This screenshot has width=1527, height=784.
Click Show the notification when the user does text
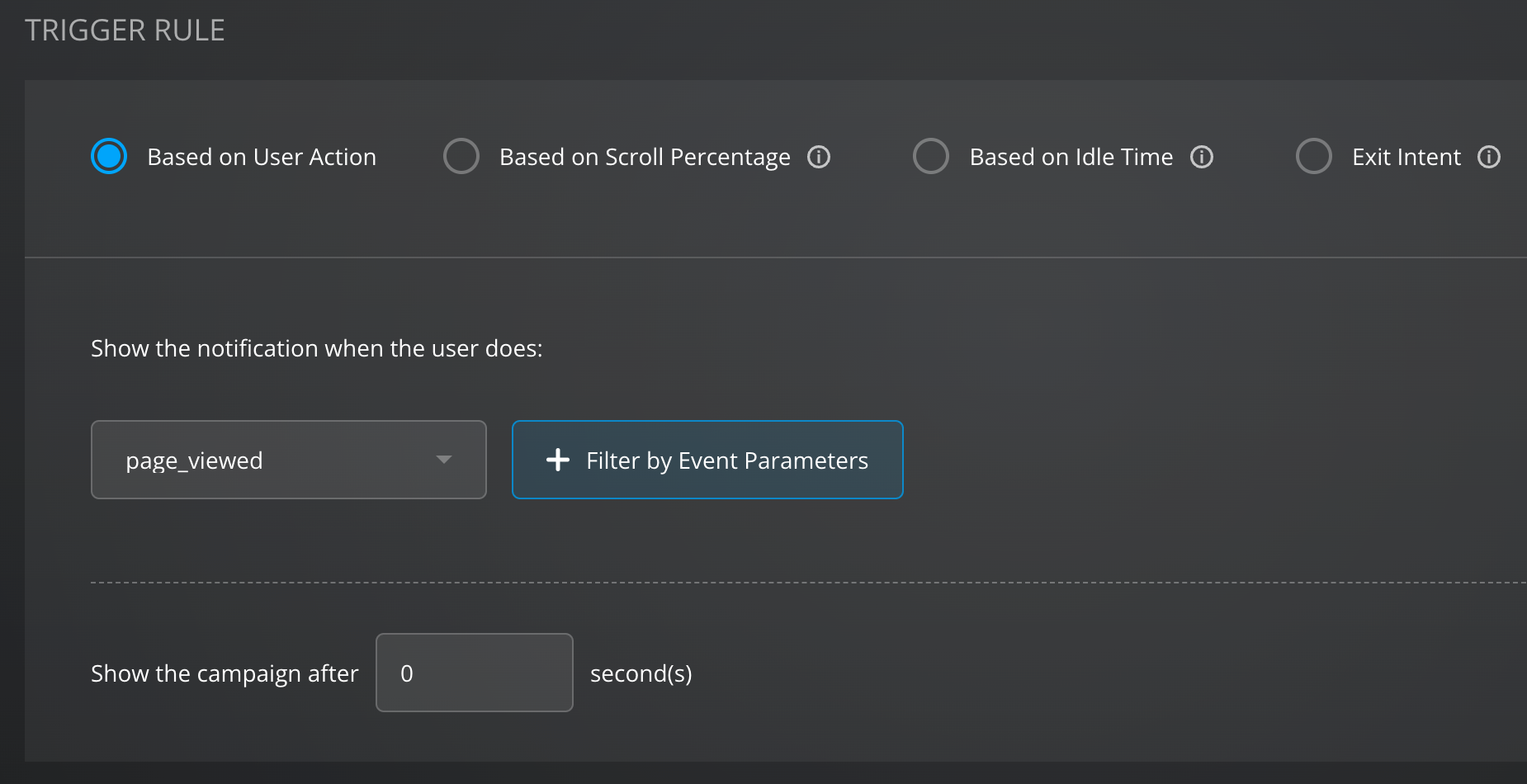pos(316,348)
